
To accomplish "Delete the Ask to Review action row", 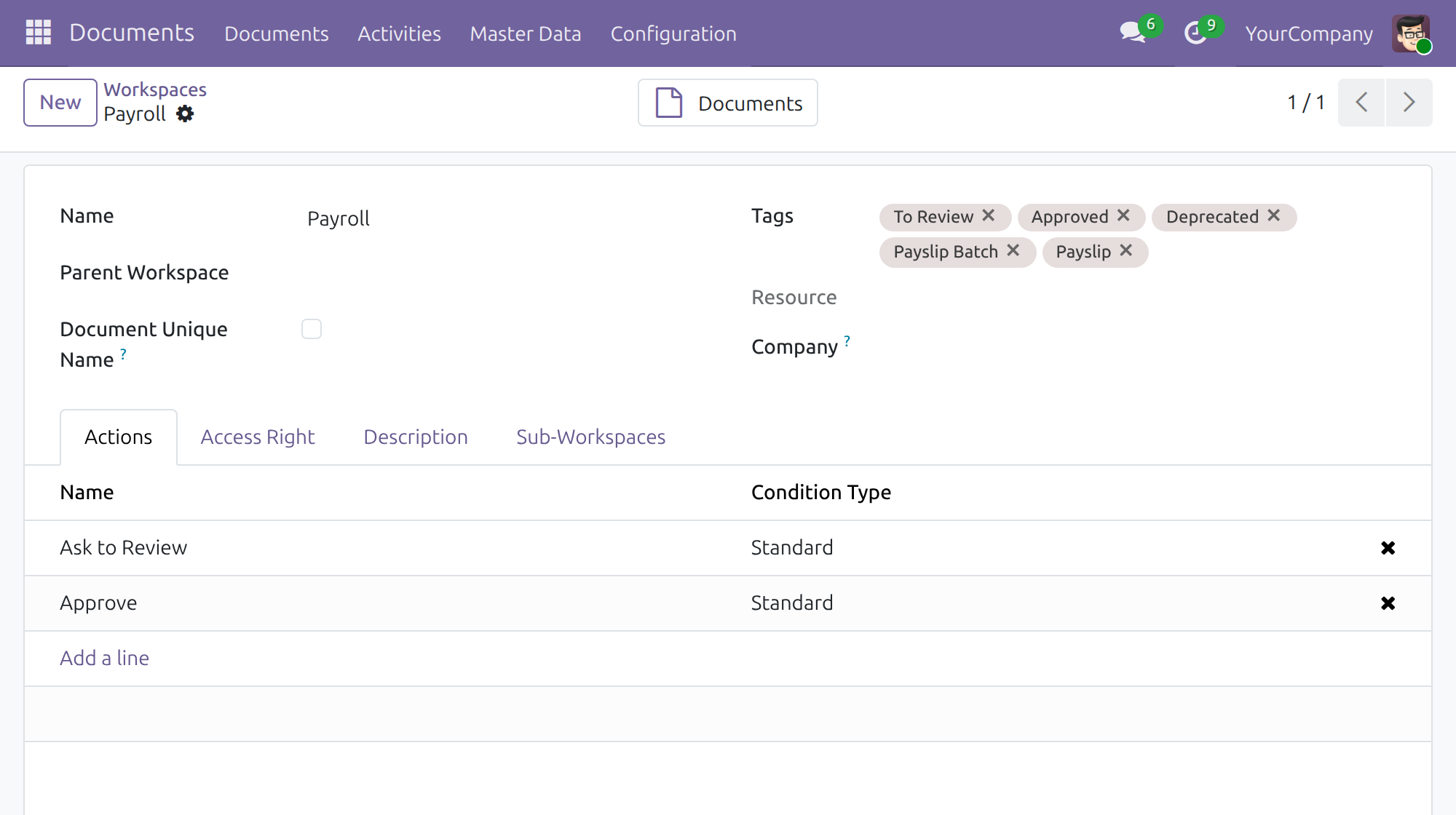I will [1388, 548].
